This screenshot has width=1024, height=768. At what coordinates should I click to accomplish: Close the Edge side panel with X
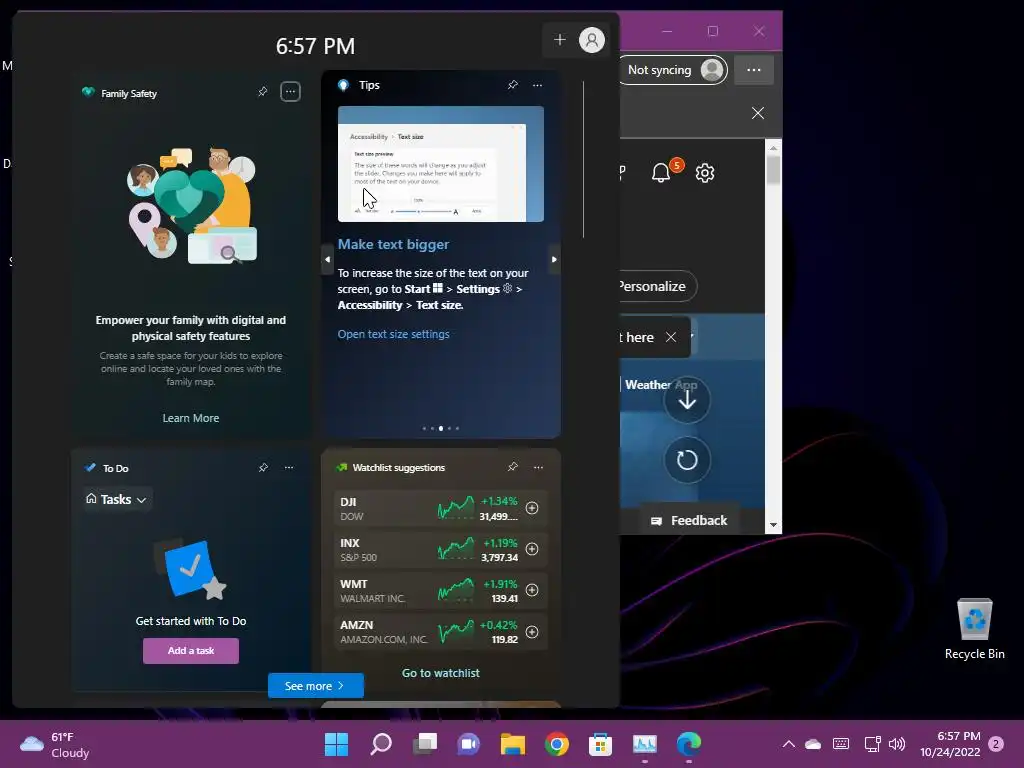point(758,113)
